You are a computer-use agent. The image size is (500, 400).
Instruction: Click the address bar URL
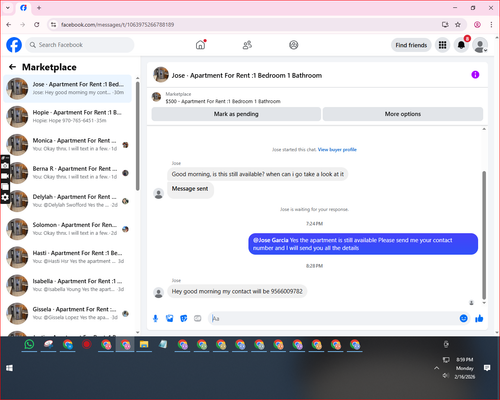tap(117, 25)
